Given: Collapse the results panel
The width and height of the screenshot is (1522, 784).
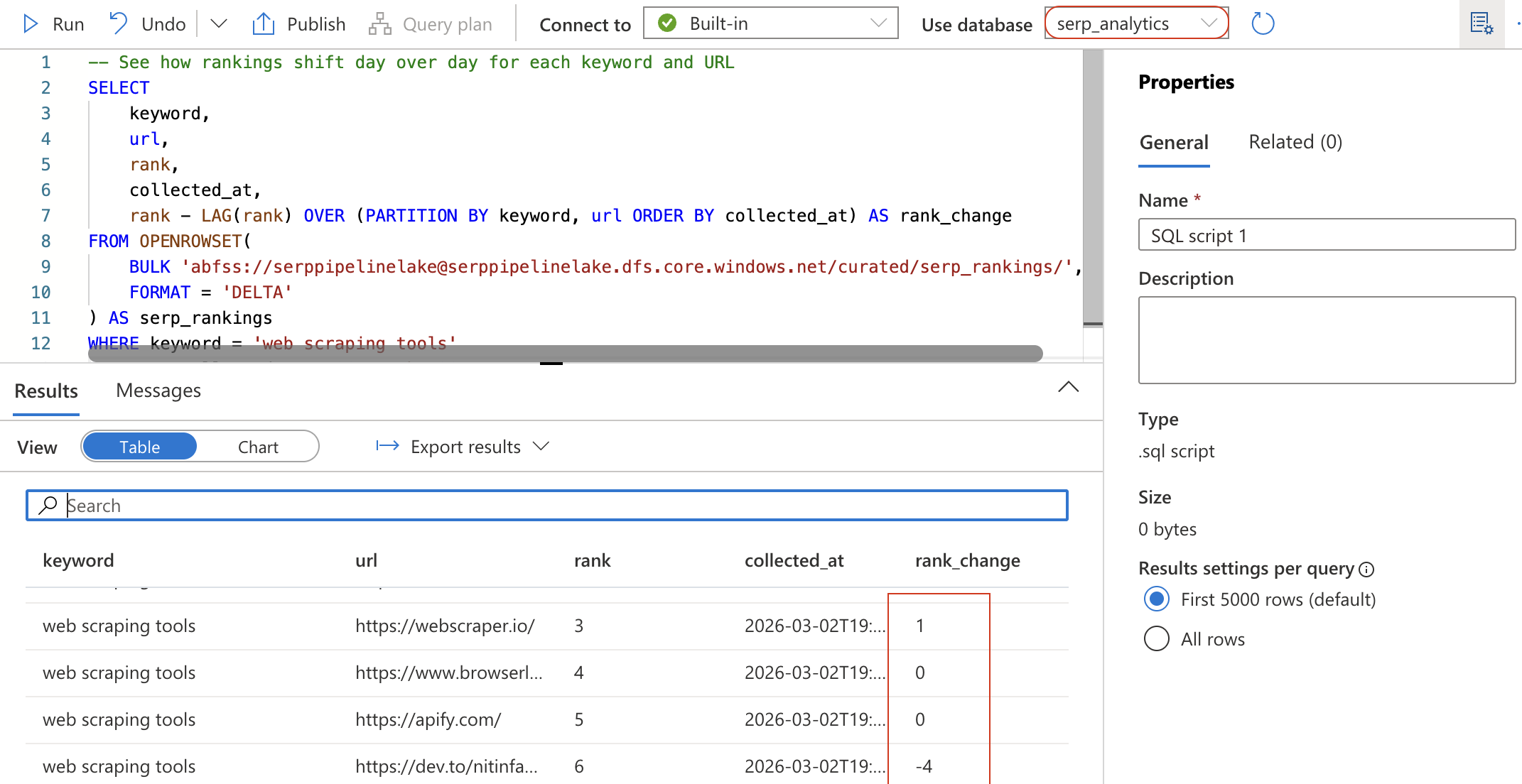Looking at the screenshot, I should (x=1069, y=387).
